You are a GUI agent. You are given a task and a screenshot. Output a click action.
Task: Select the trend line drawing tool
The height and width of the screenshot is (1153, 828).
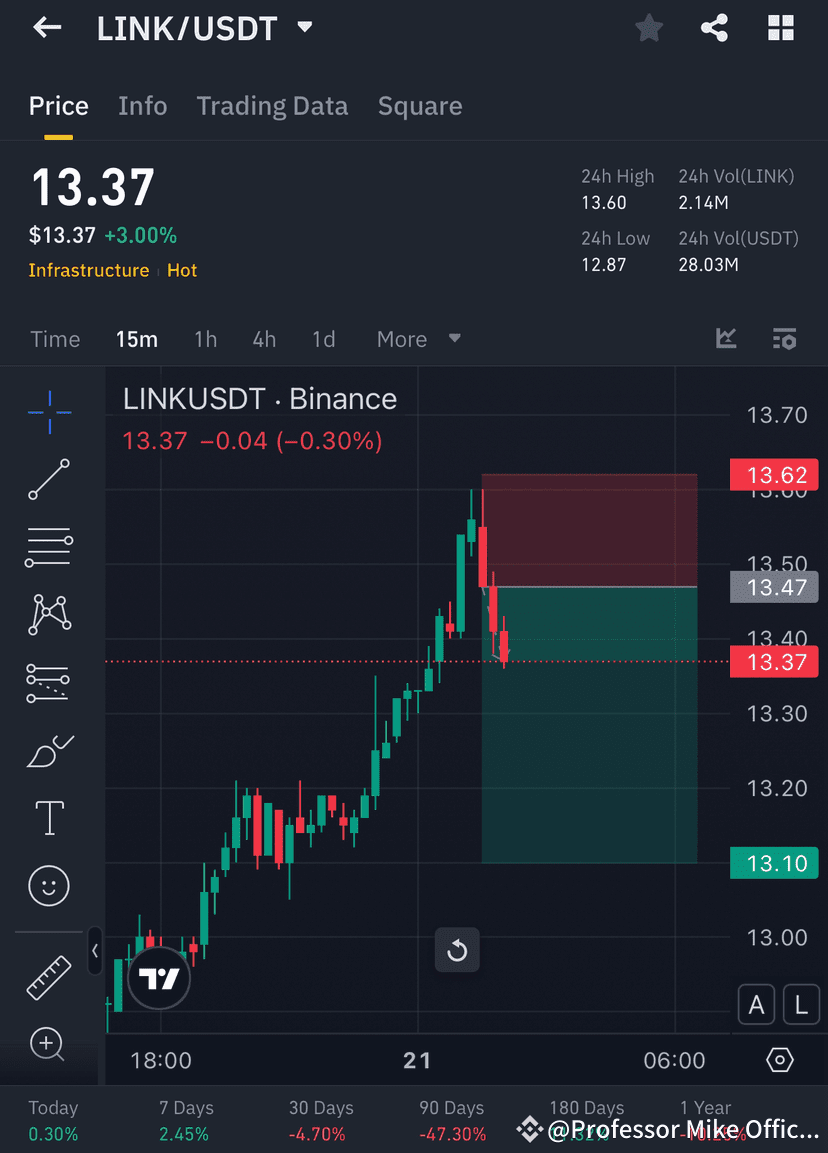[49, 479]
